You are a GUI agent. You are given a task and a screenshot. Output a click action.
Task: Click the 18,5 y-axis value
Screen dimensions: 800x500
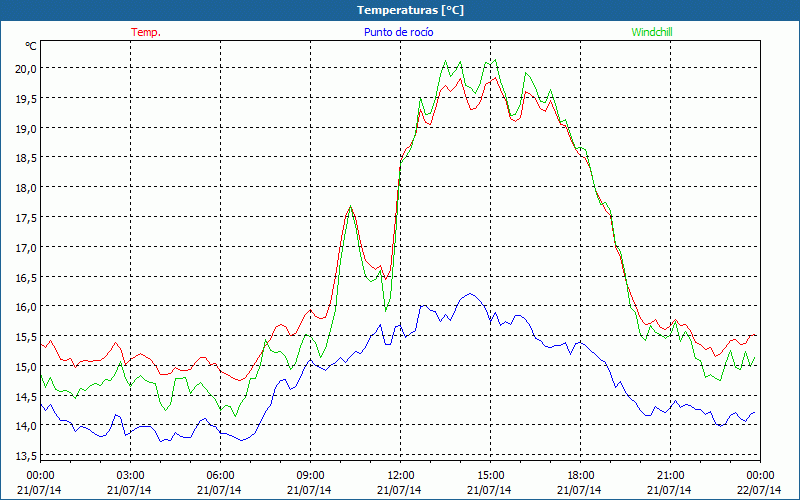(27, 158)
